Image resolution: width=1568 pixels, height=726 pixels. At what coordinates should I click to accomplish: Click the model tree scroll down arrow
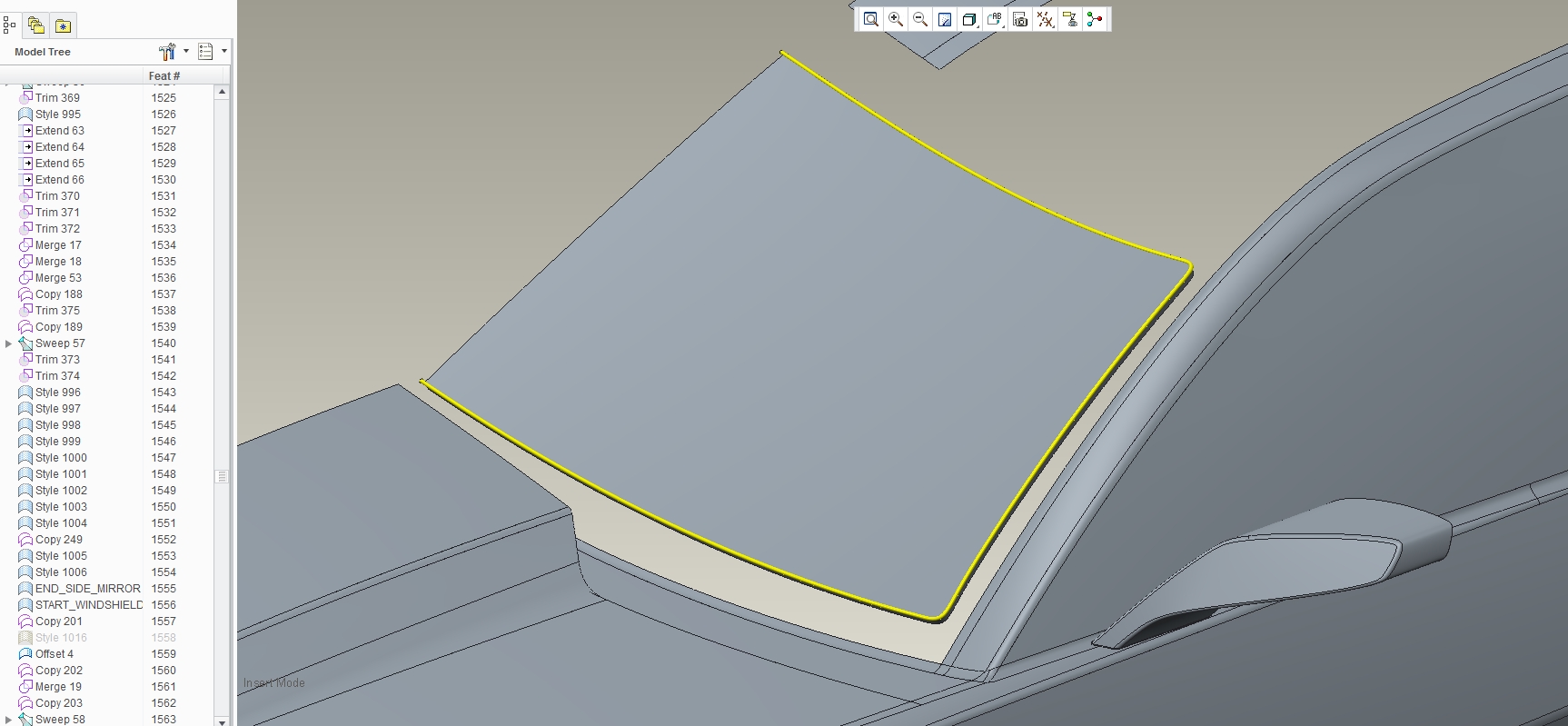click(x=222, y=721)
